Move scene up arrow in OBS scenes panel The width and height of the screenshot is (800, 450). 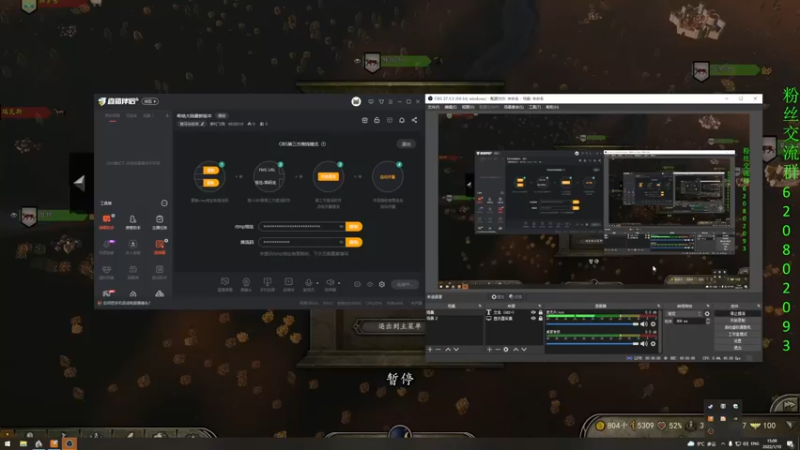coord(448,349)
